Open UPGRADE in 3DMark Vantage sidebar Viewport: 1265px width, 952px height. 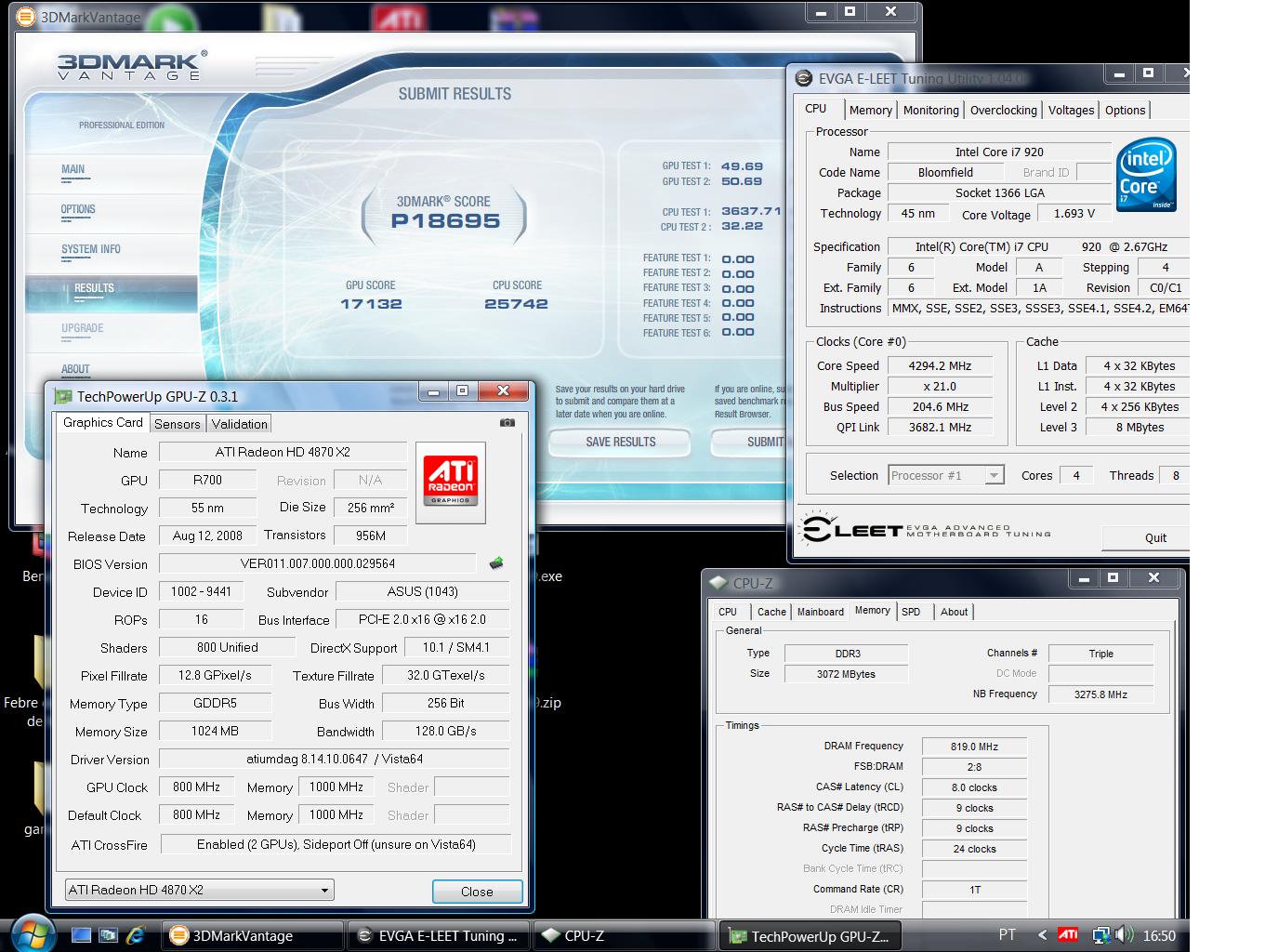(83, 328)
